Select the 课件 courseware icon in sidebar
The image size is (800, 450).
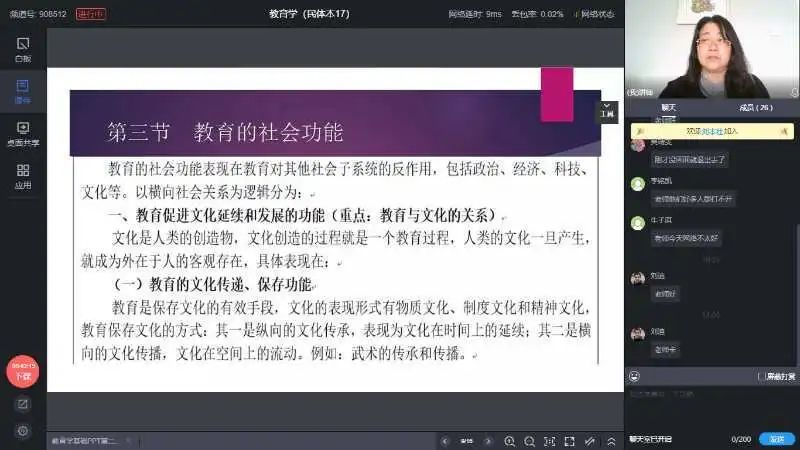click(23, 92)
